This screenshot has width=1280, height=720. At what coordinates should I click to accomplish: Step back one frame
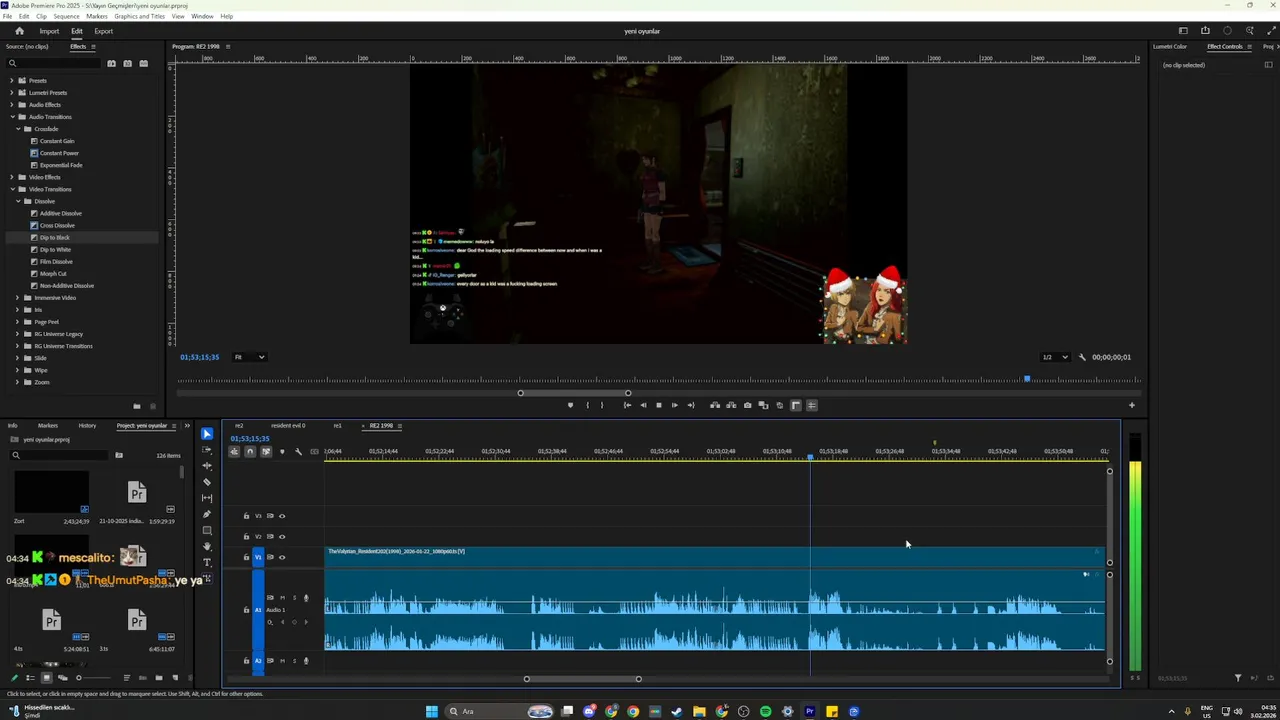(643, 405)
